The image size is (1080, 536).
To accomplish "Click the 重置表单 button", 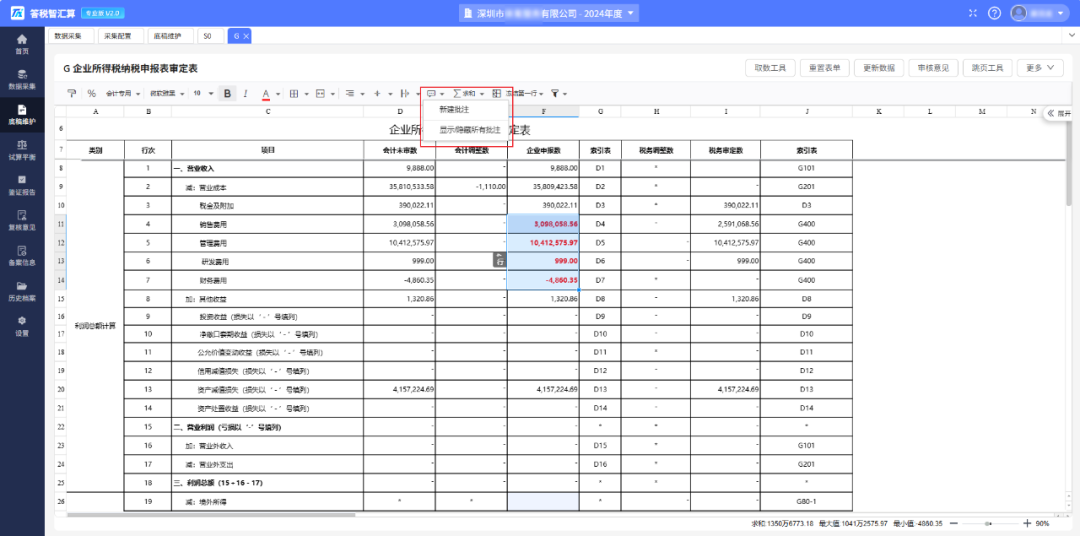I will (x=824, y=68).
